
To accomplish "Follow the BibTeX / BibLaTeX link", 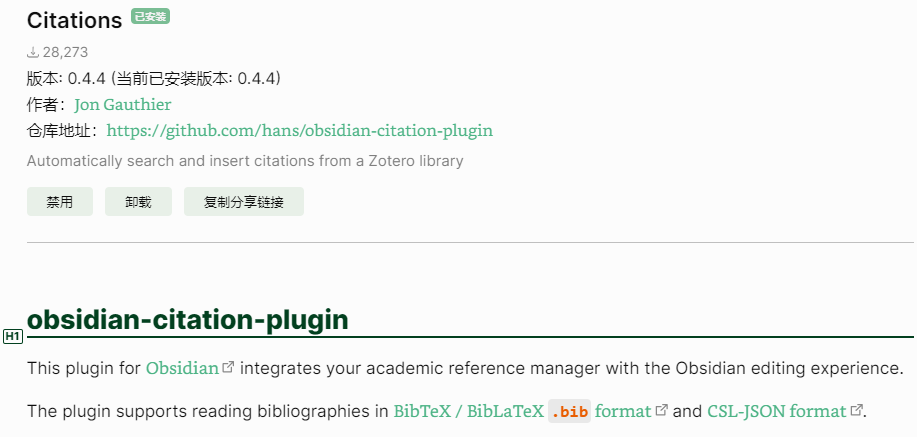I will [469, 411].
